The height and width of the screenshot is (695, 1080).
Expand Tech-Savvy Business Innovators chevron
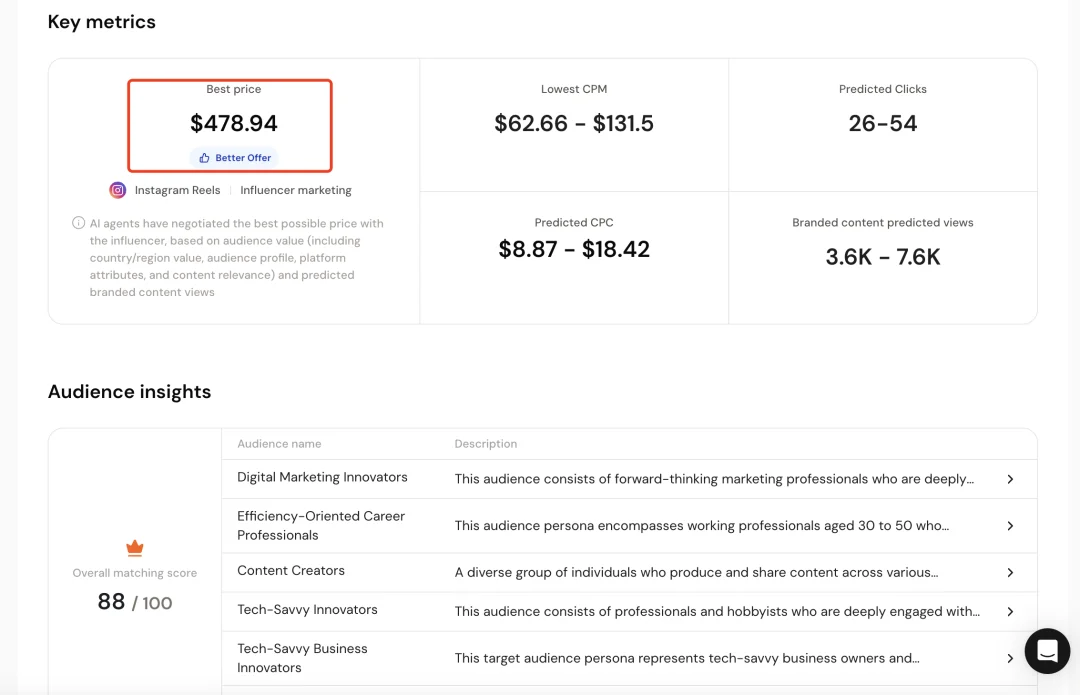pyautogui.click(x=1010, y=658)
